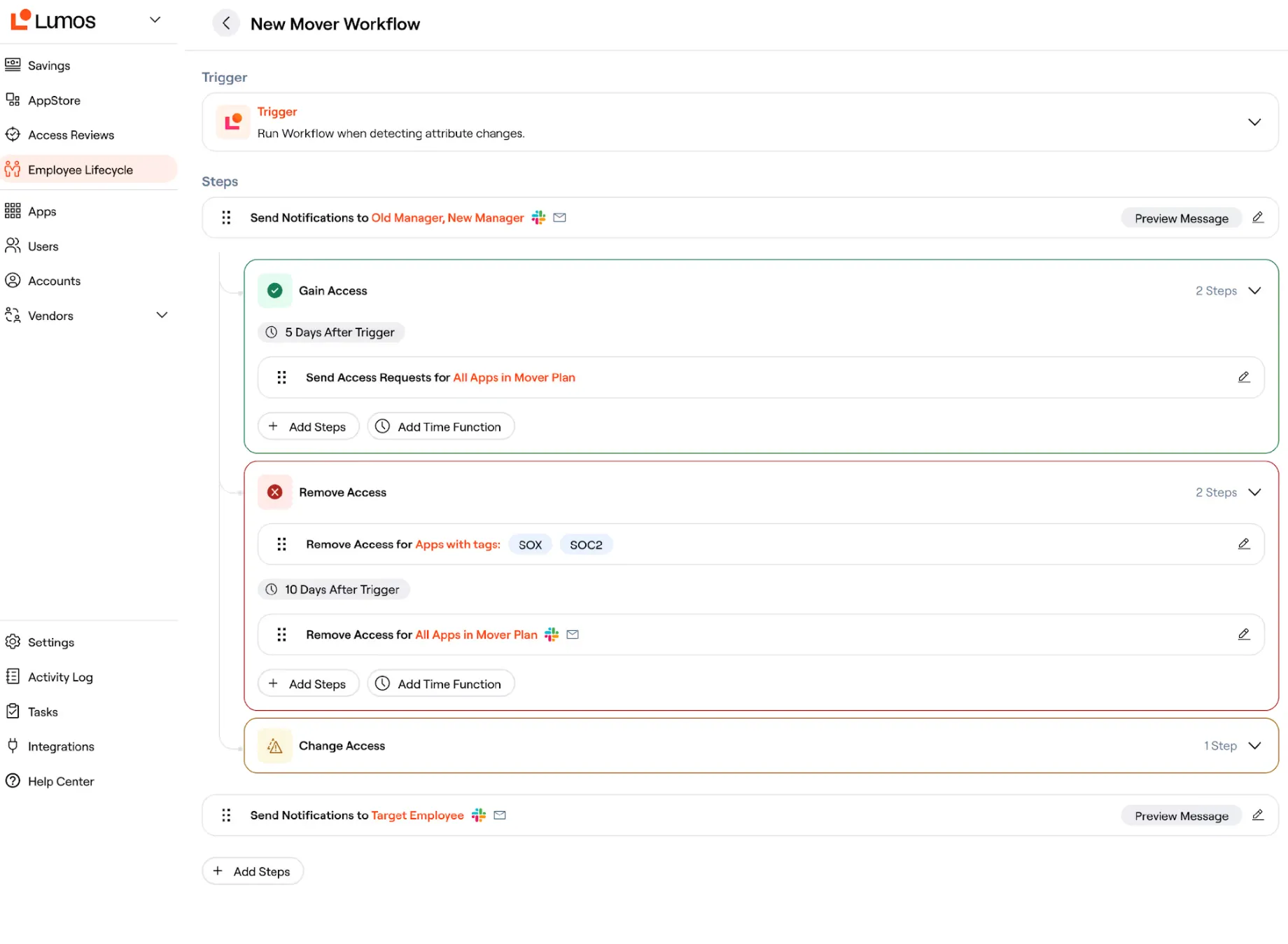The height and width of the screenshot is (944, 1288).
Task: Add Time Function under Gain Access
Action: pyautogui.click(x=440, y=426)
